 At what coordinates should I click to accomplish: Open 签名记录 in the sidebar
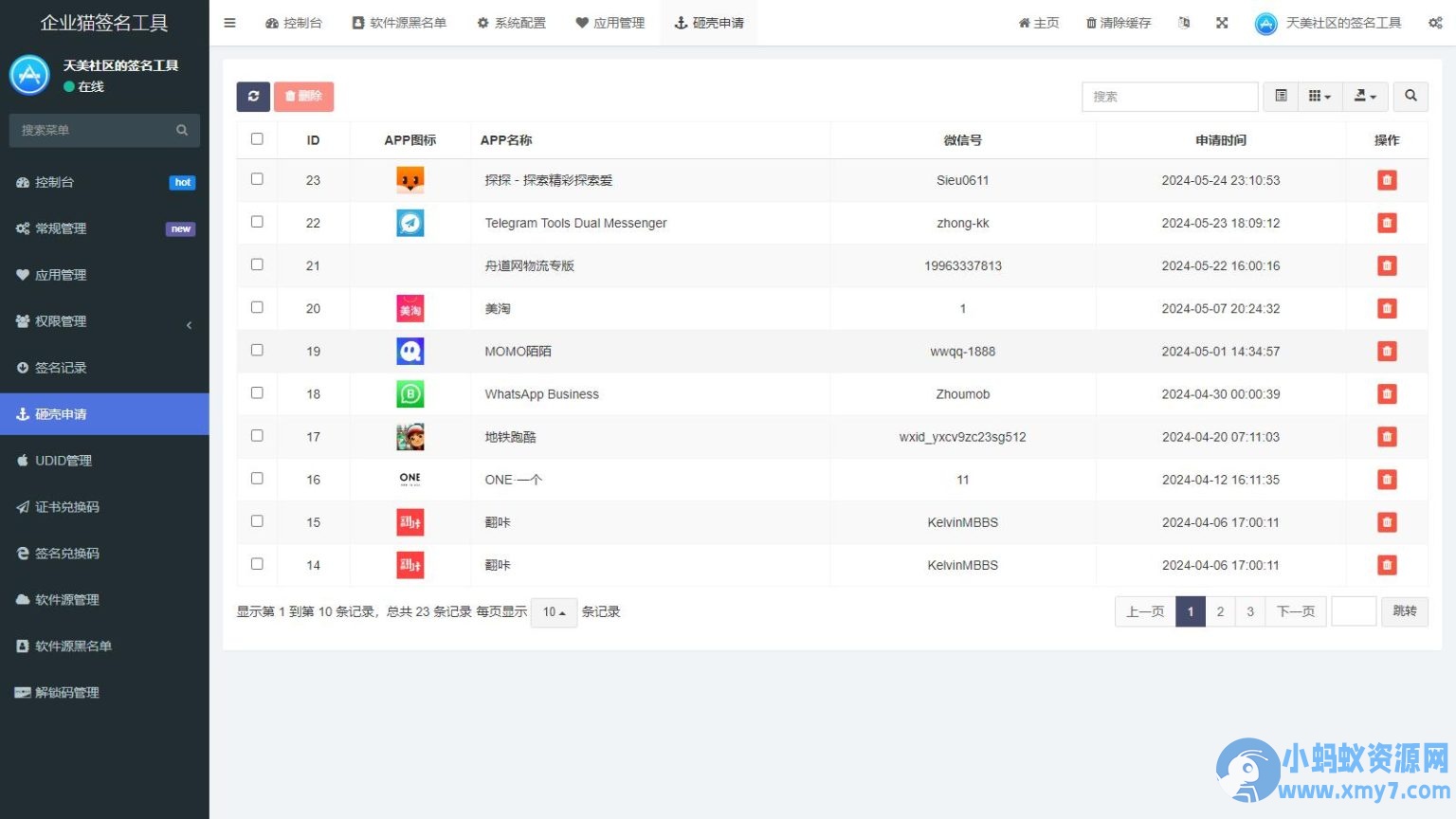click(104, 368)
